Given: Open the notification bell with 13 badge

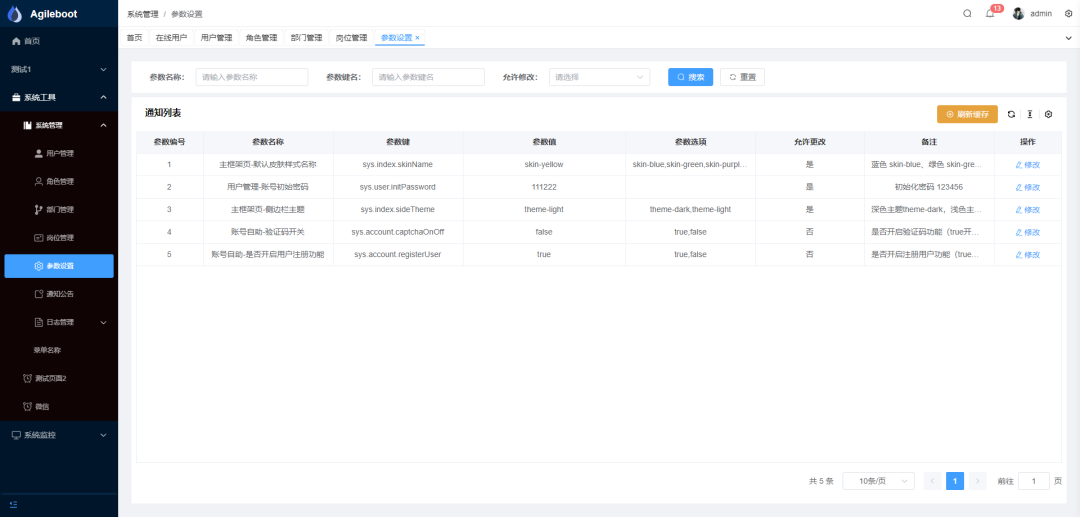Looking at the screenshot, I should tap(990, 14).
